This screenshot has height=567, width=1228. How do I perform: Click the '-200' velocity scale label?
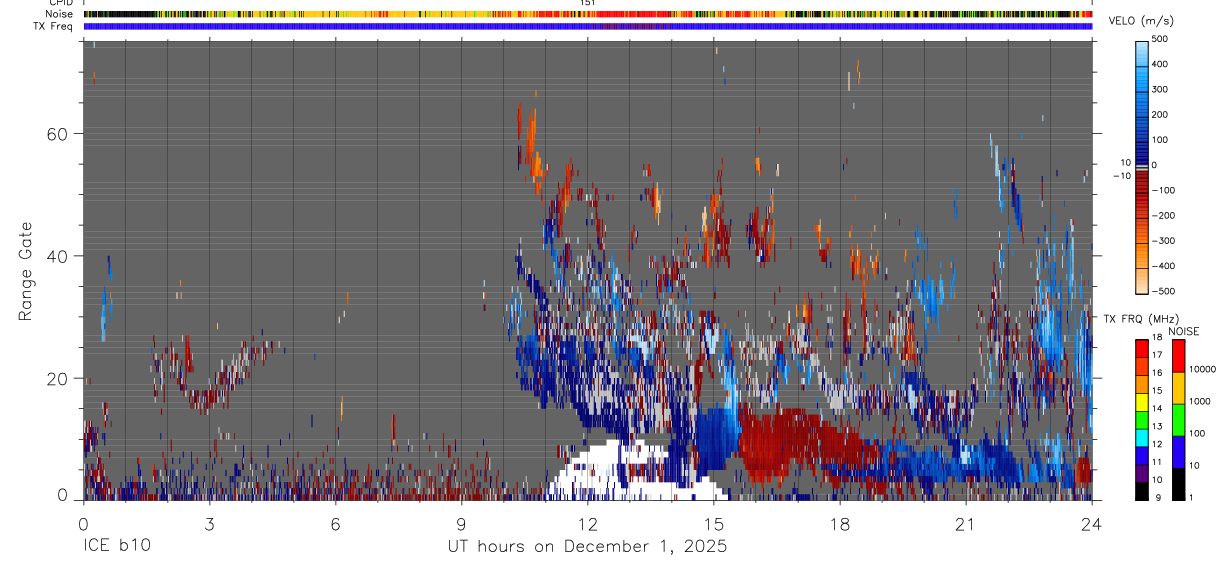click(1164, 215)
